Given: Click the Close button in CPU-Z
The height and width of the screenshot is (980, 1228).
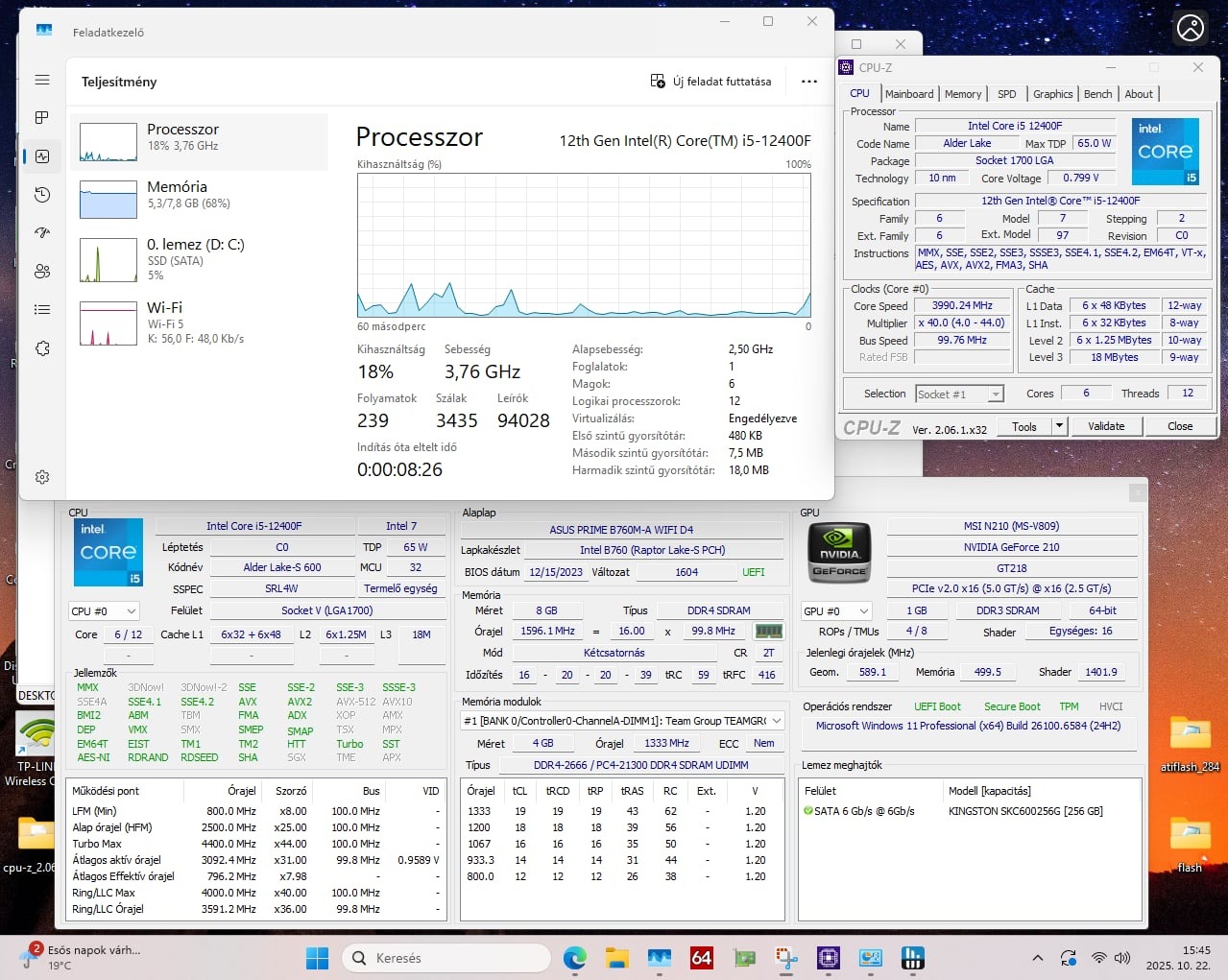Looking at the screenshot, I should tap(1180, 426).
